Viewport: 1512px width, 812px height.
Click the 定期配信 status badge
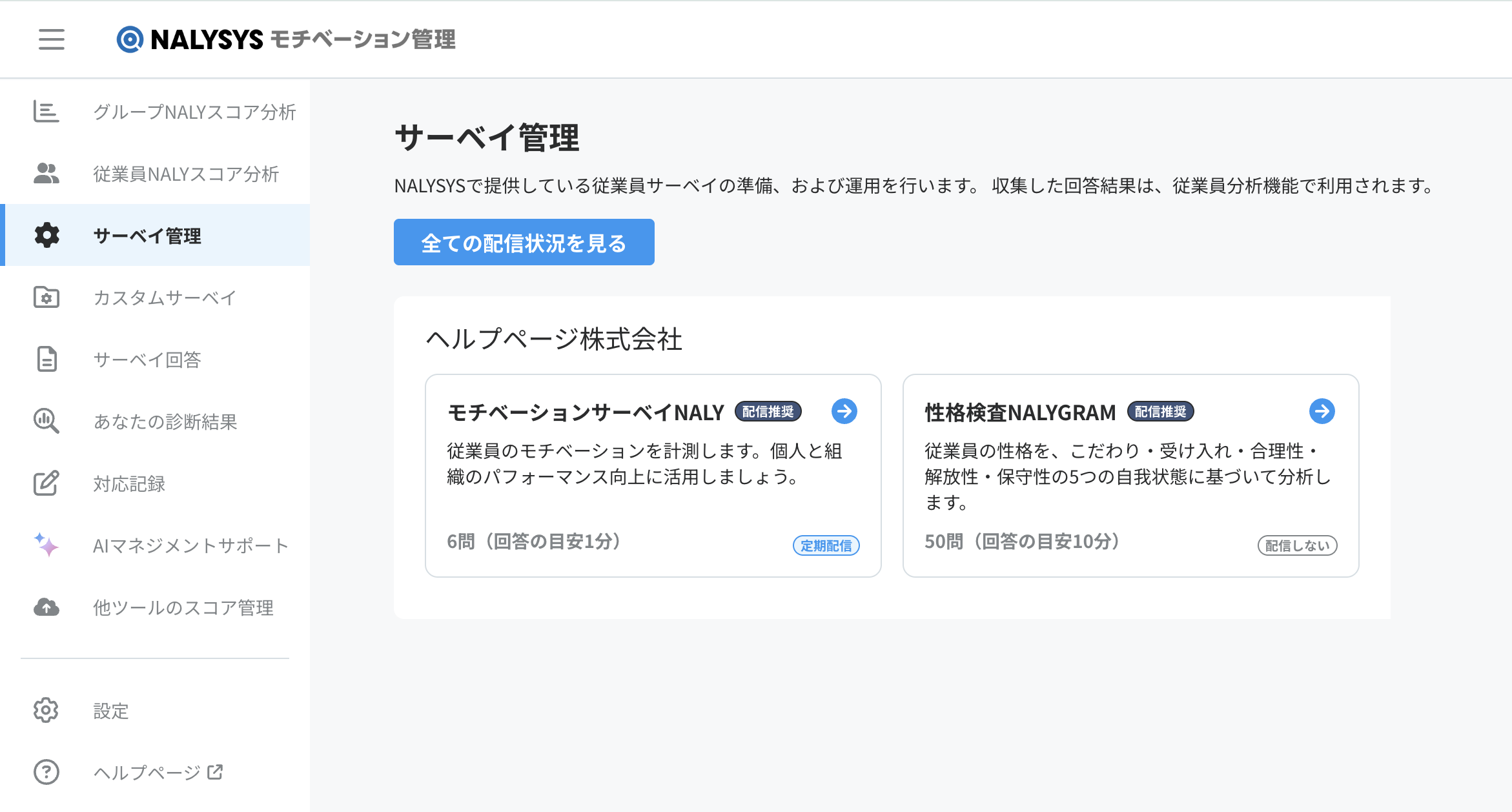[x=826, y=545]
